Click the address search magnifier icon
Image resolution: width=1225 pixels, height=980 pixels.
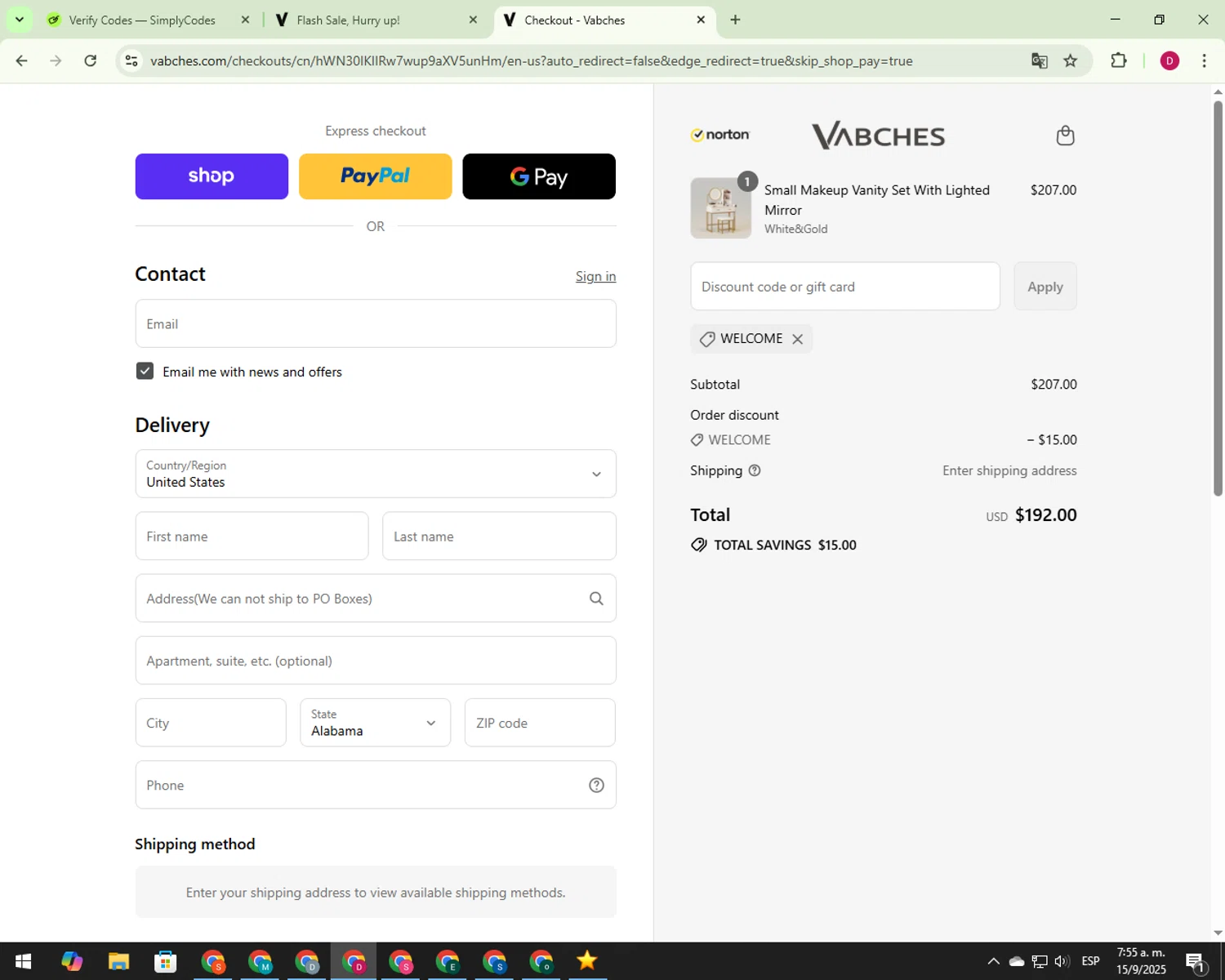tap(597, 599)
